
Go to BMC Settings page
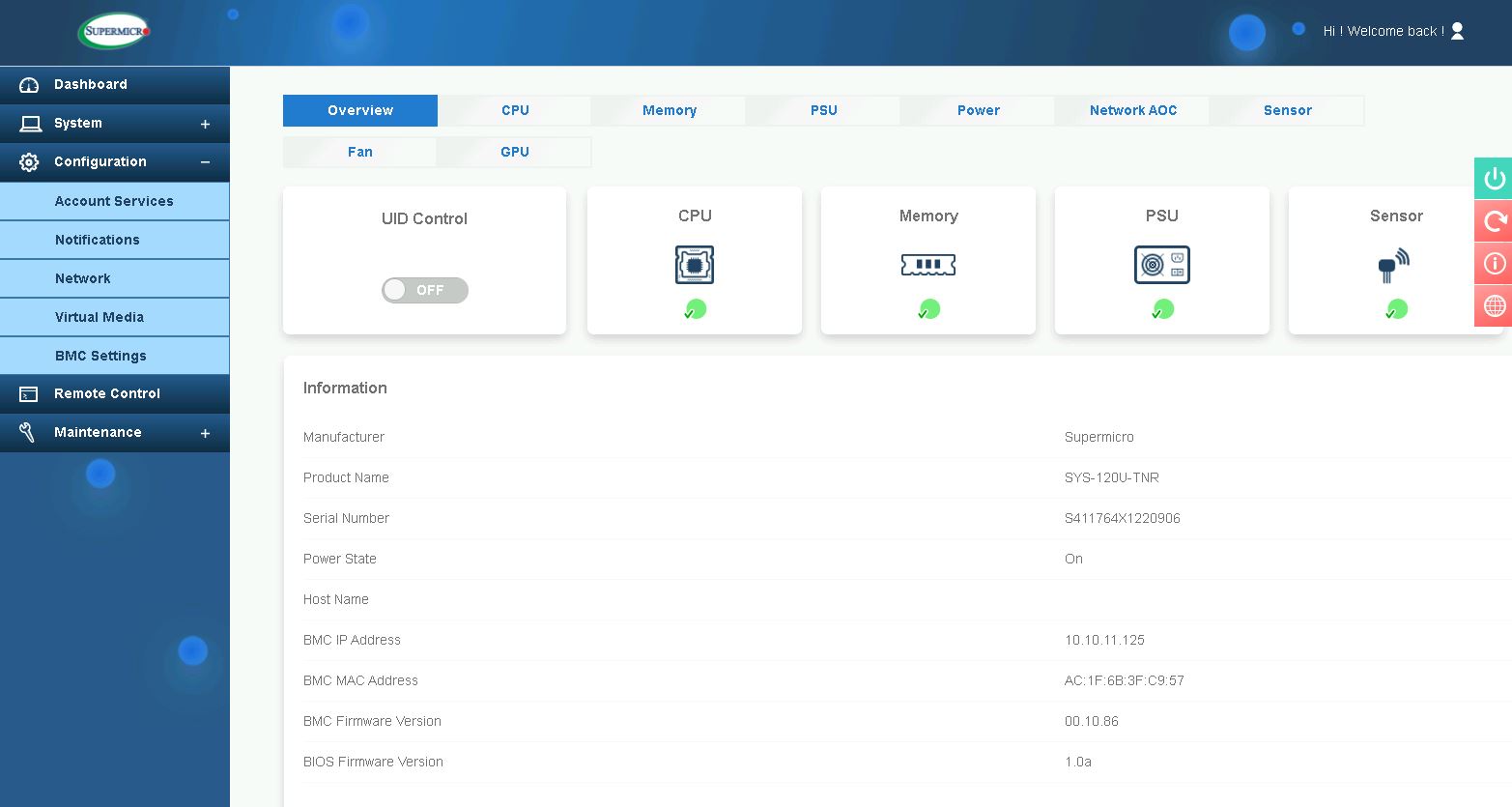(x=100, y=356)
